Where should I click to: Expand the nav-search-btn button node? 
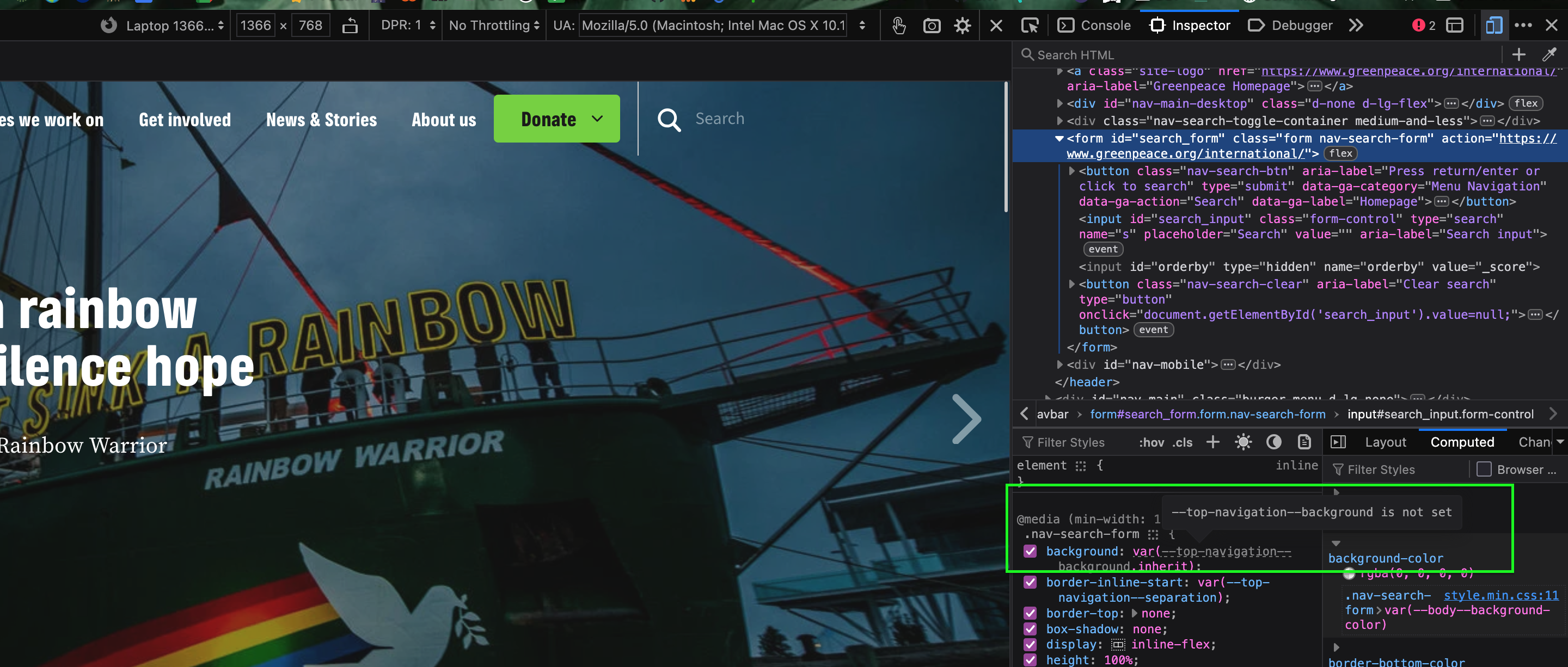coord(1072,171)
